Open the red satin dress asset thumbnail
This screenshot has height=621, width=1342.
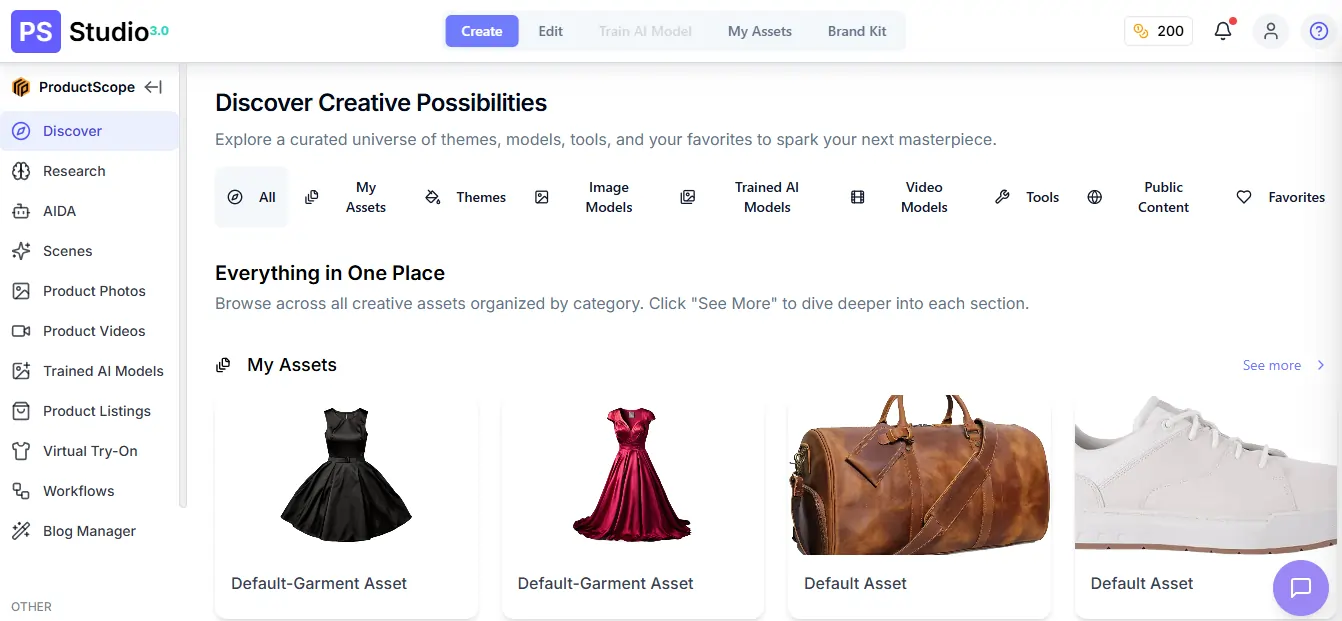632,474
